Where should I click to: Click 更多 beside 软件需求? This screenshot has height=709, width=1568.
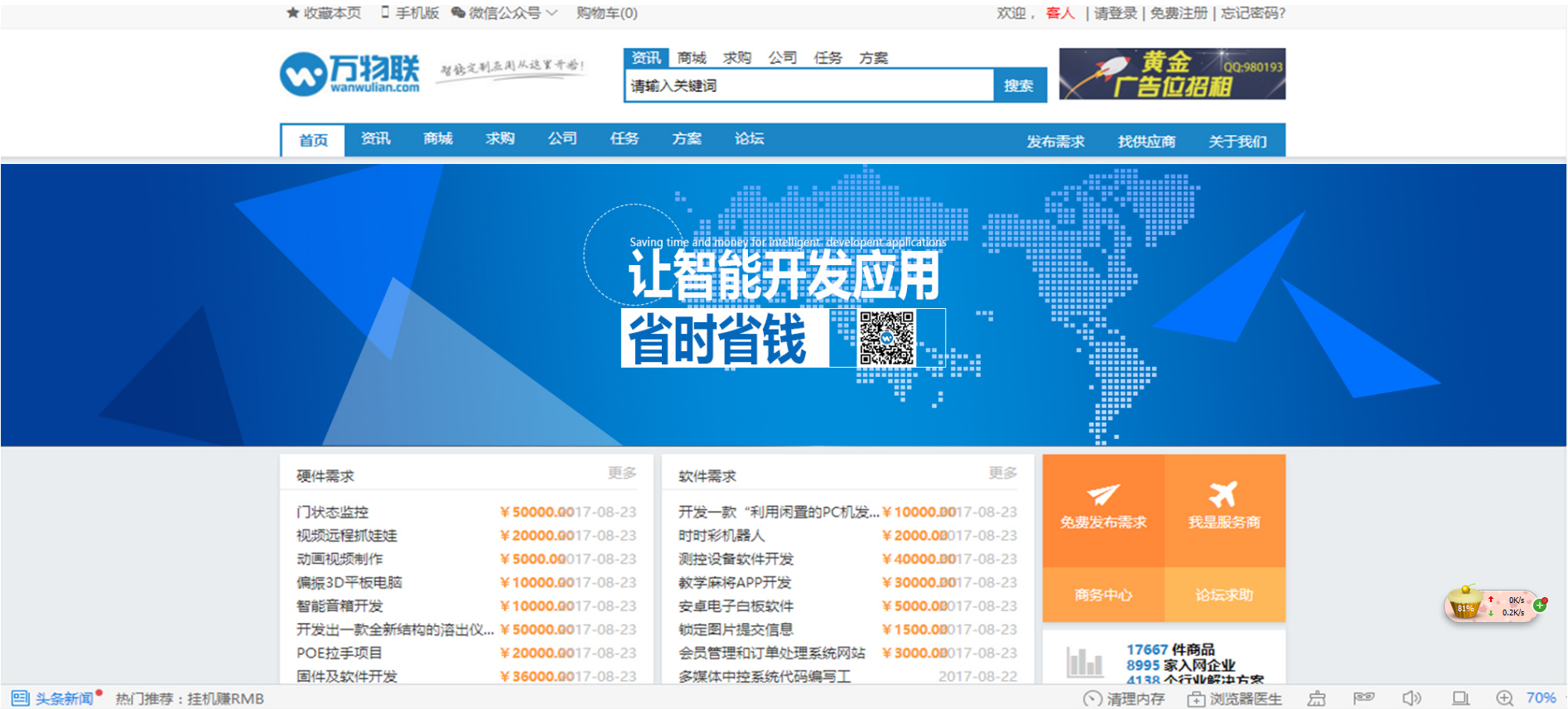pyautogui.click(x=1003, y=472)
